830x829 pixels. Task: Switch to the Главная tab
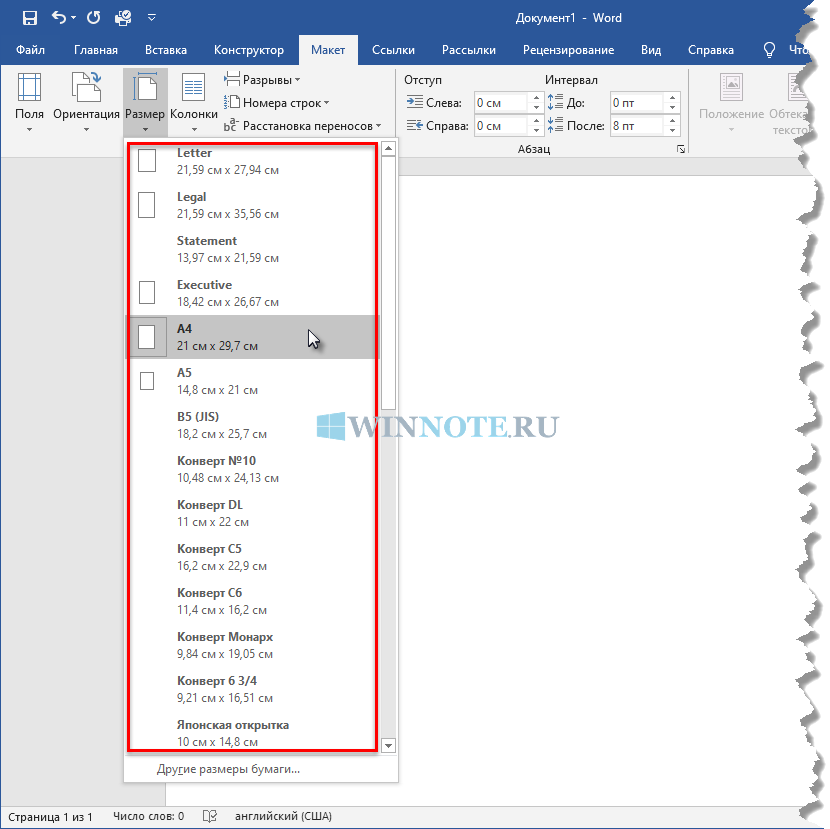tap(96, 50)
